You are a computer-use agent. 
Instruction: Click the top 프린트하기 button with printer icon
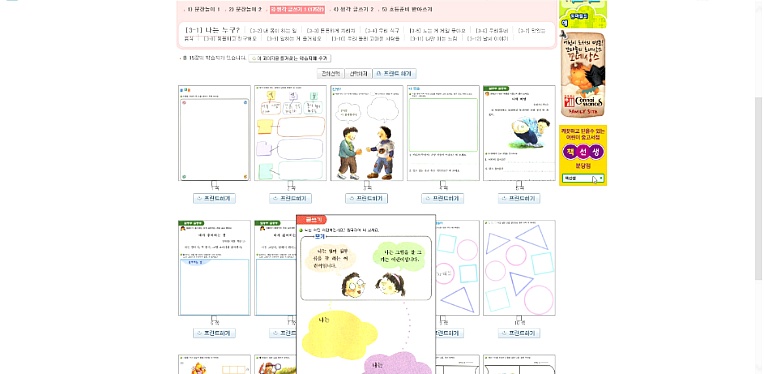tap(394, 74)
